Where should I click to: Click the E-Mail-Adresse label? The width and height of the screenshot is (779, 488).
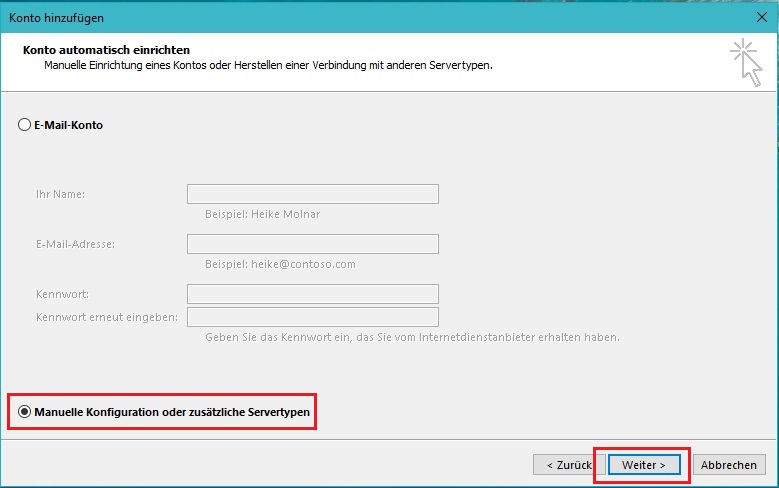(x=74, y=244)
